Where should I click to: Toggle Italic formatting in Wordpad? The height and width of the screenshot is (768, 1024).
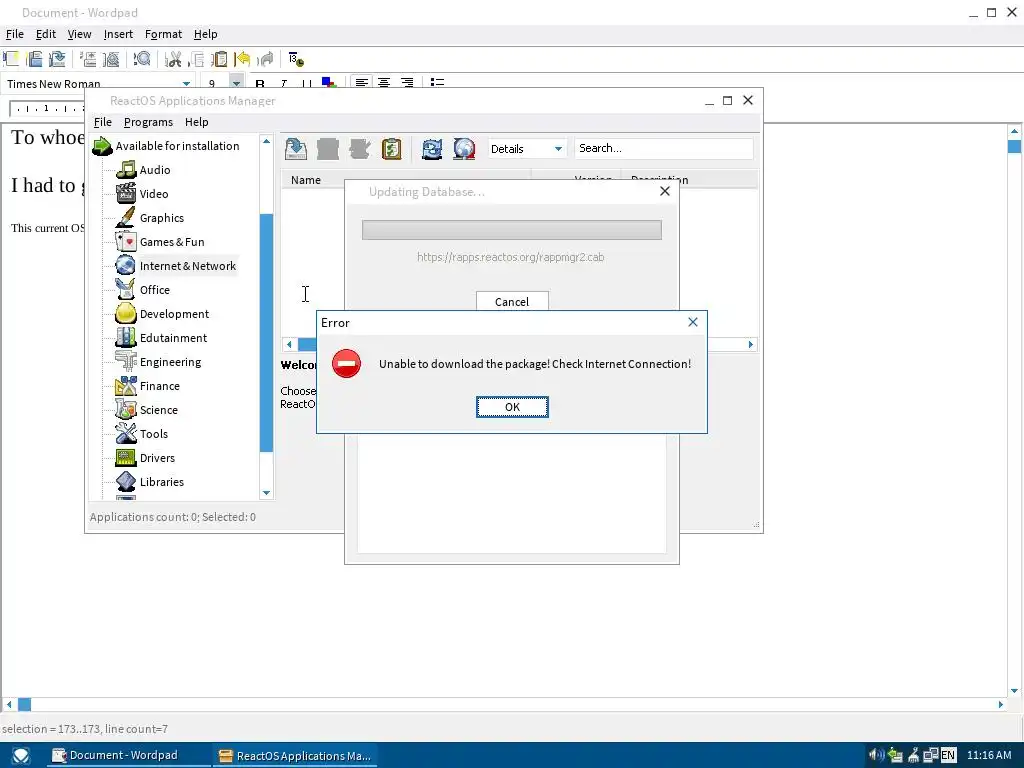283,84
